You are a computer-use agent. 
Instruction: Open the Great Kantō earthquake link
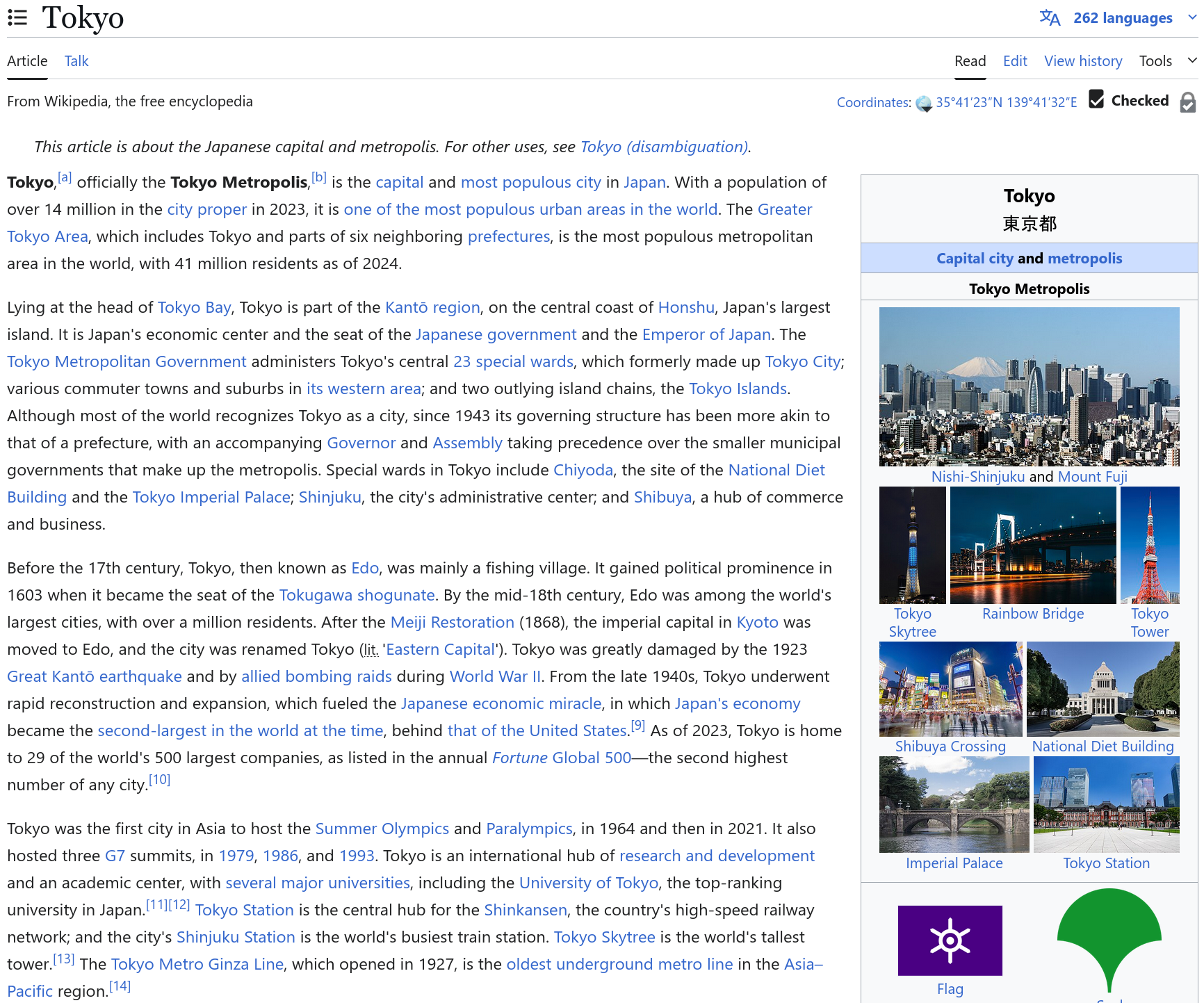[x=95, y=676]
